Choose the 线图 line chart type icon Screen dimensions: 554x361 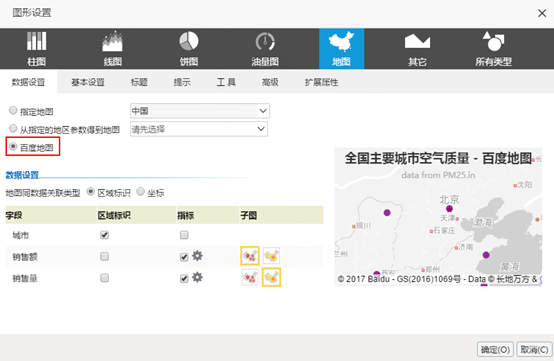click(112, 48)
